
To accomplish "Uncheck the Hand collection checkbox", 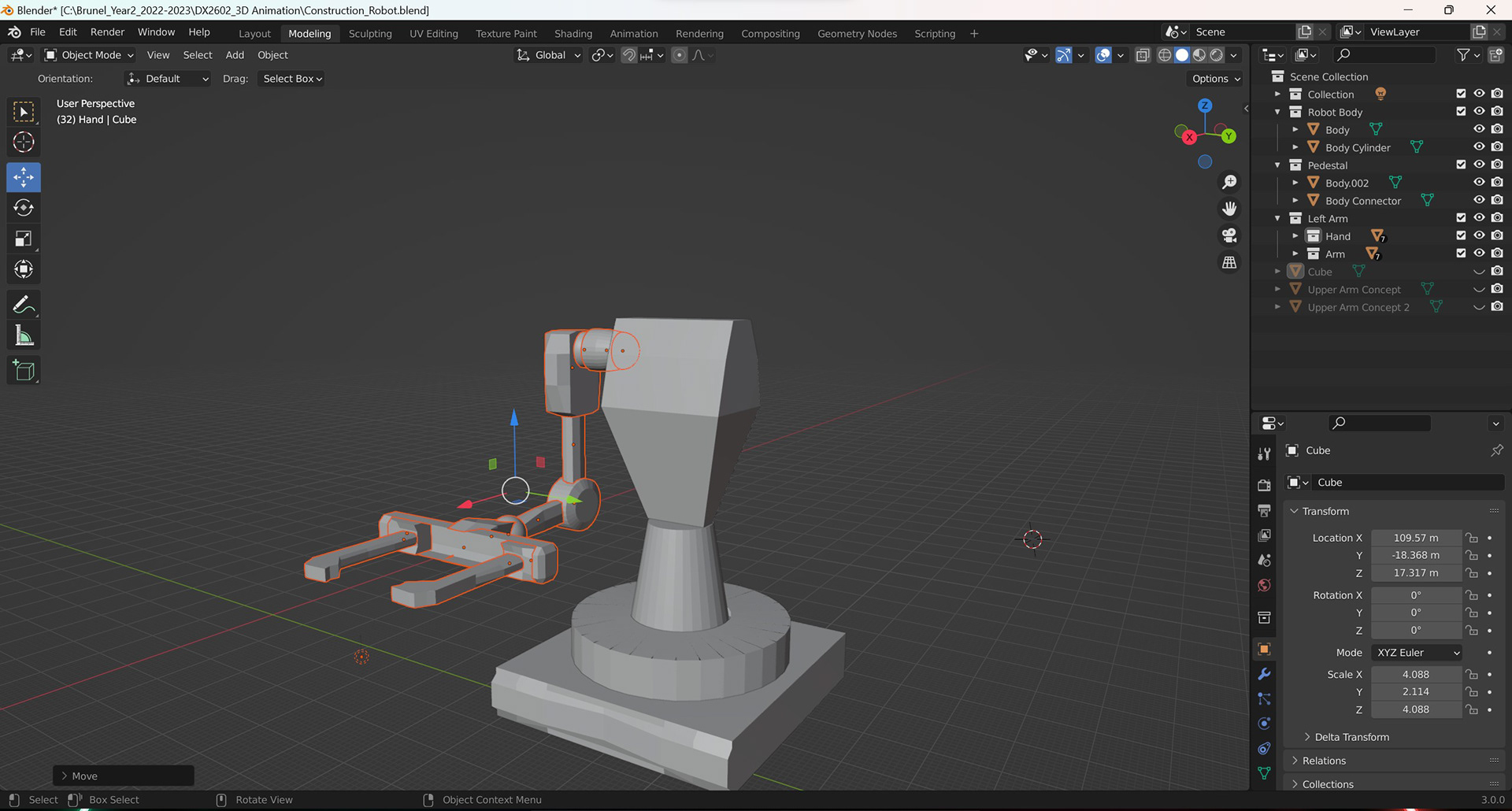I will (x=1461, y=235).
